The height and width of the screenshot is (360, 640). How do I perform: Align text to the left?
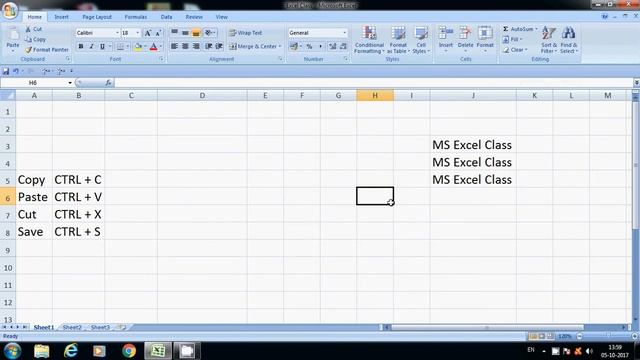click(x=174, y=46)
